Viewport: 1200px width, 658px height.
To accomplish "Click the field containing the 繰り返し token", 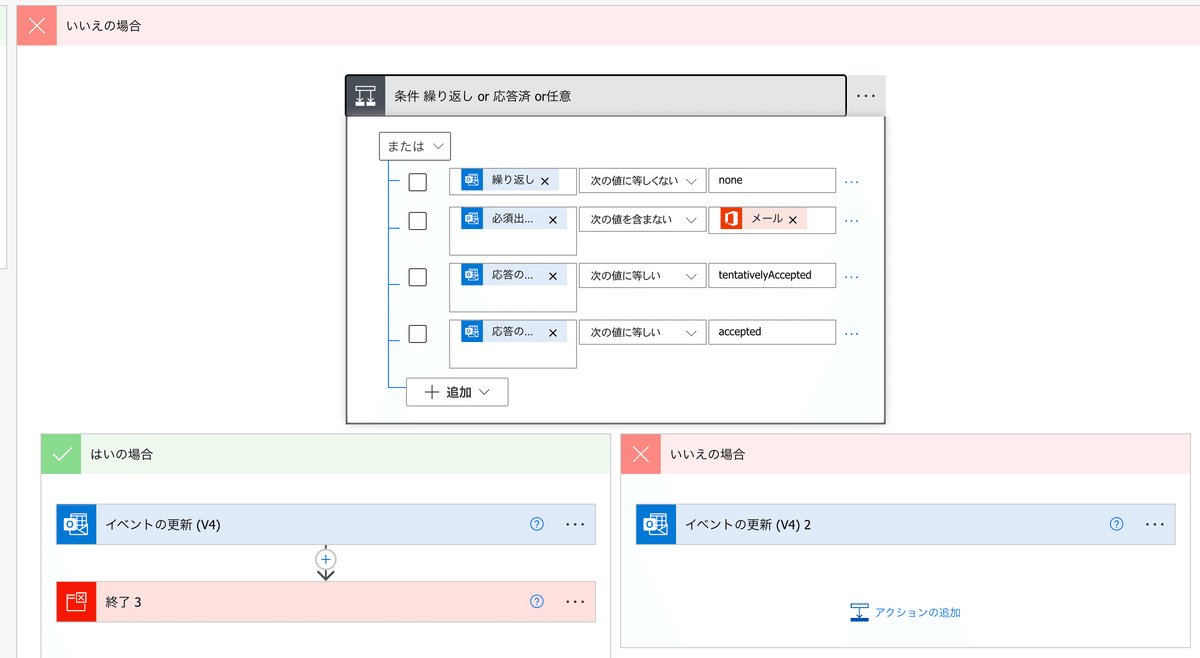I will click(x=513, y=181).
